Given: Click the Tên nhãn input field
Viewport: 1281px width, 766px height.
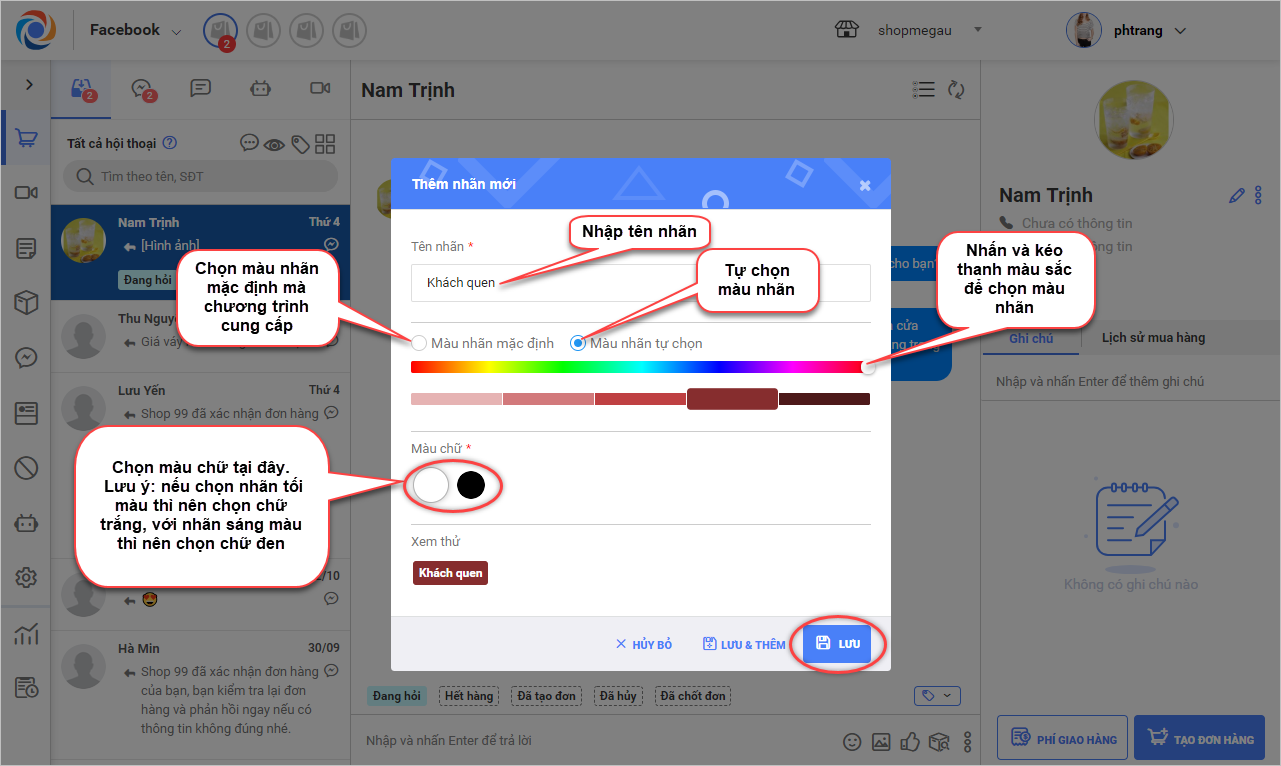Looking at the screenshot, I should click(x=640, y=283).
